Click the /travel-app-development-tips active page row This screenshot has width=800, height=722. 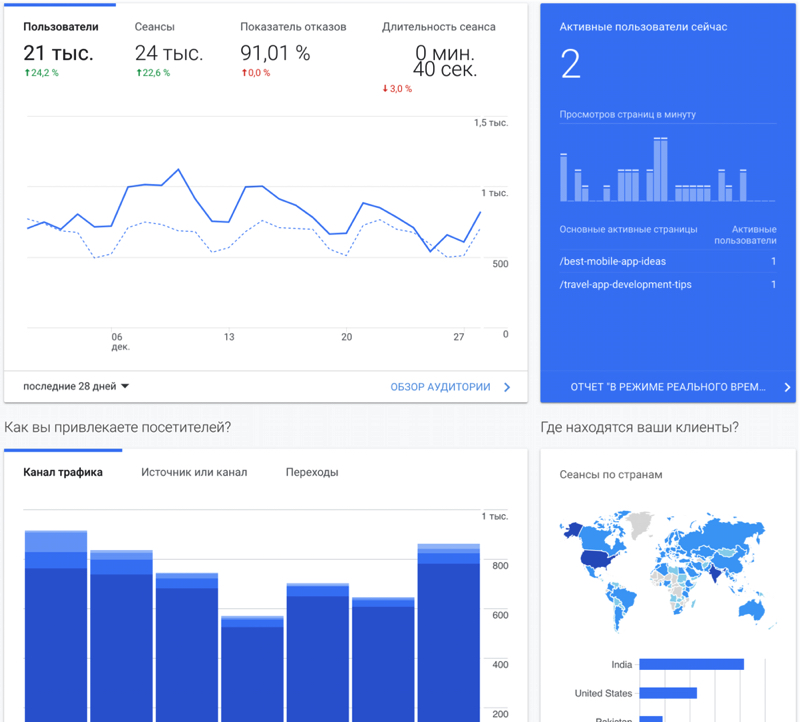tap(667, 285)
